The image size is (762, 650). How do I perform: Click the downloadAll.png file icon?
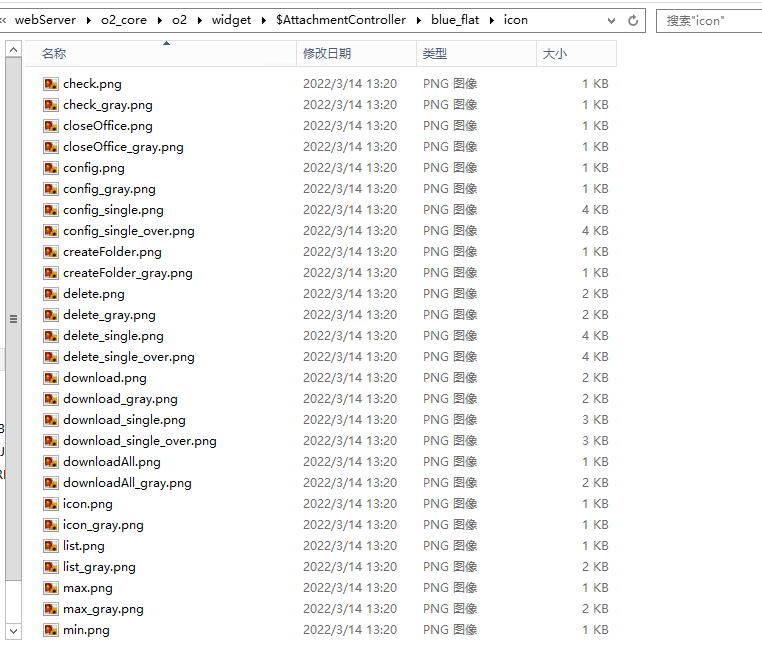click(x=51, y=462)
